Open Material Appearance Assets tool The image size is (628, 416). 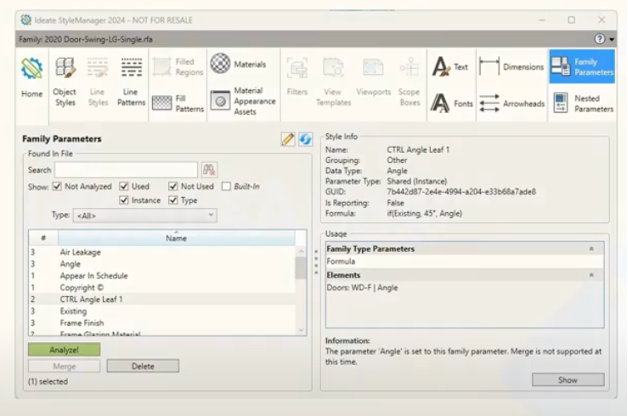click(243, 101)
